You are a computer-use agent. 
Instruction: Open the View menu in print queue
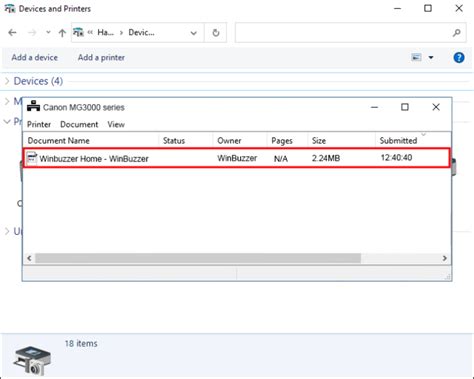click(116, 124)
